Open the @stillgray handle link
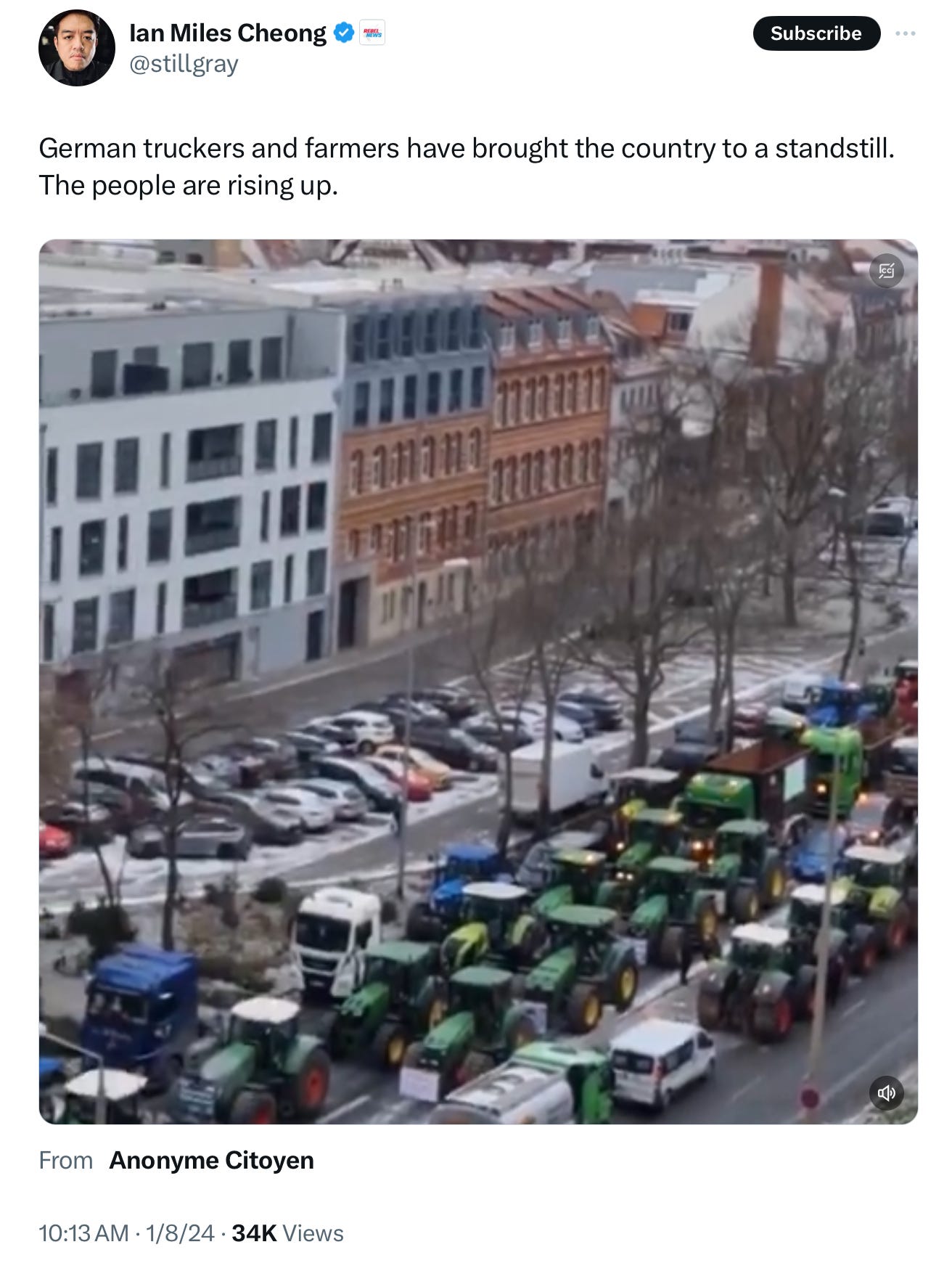 click(184, 64)
